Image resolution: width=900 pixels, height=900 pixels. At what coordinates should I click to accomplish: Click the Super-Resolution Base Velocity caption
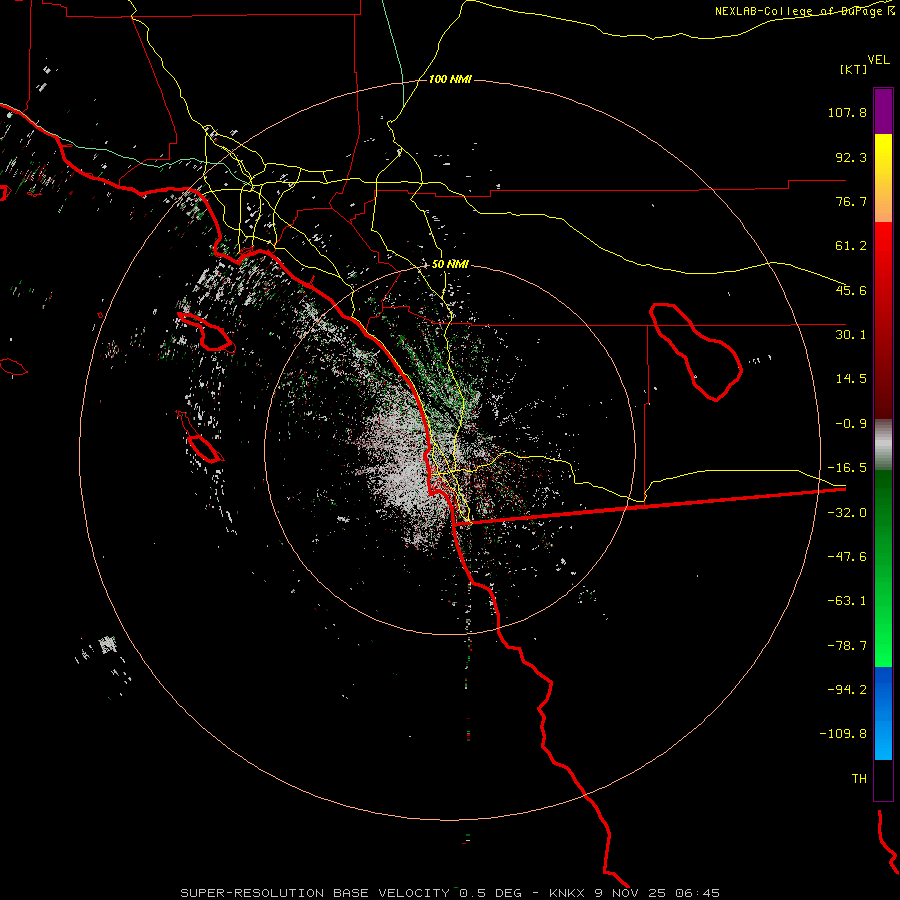point(449,893)
